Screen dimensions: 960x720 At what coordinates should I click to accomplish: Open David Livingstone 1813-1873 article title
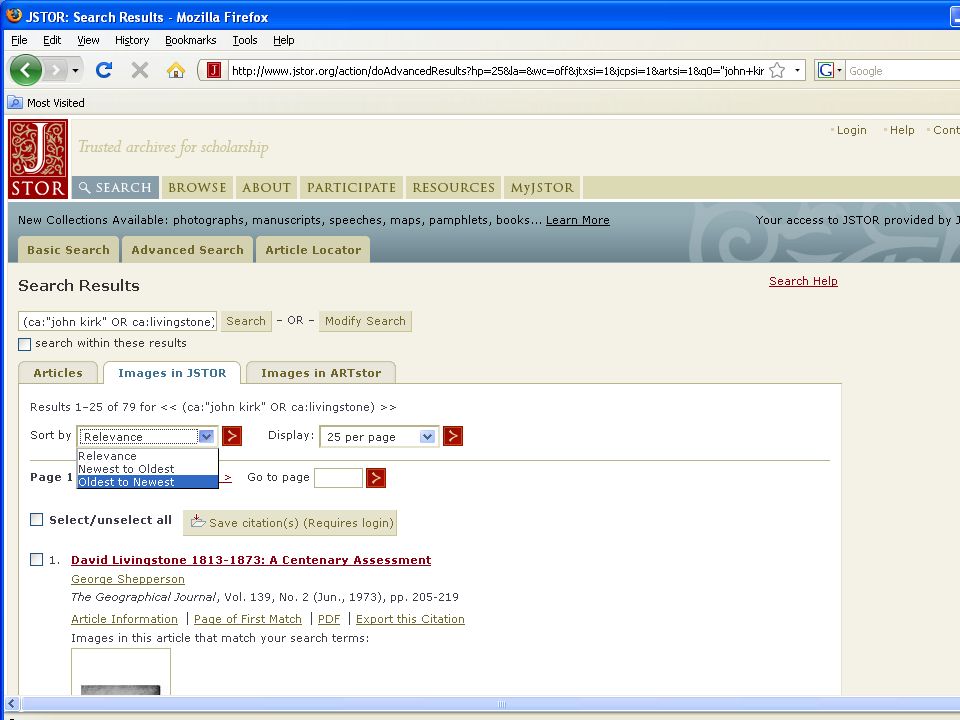point(251,560)
